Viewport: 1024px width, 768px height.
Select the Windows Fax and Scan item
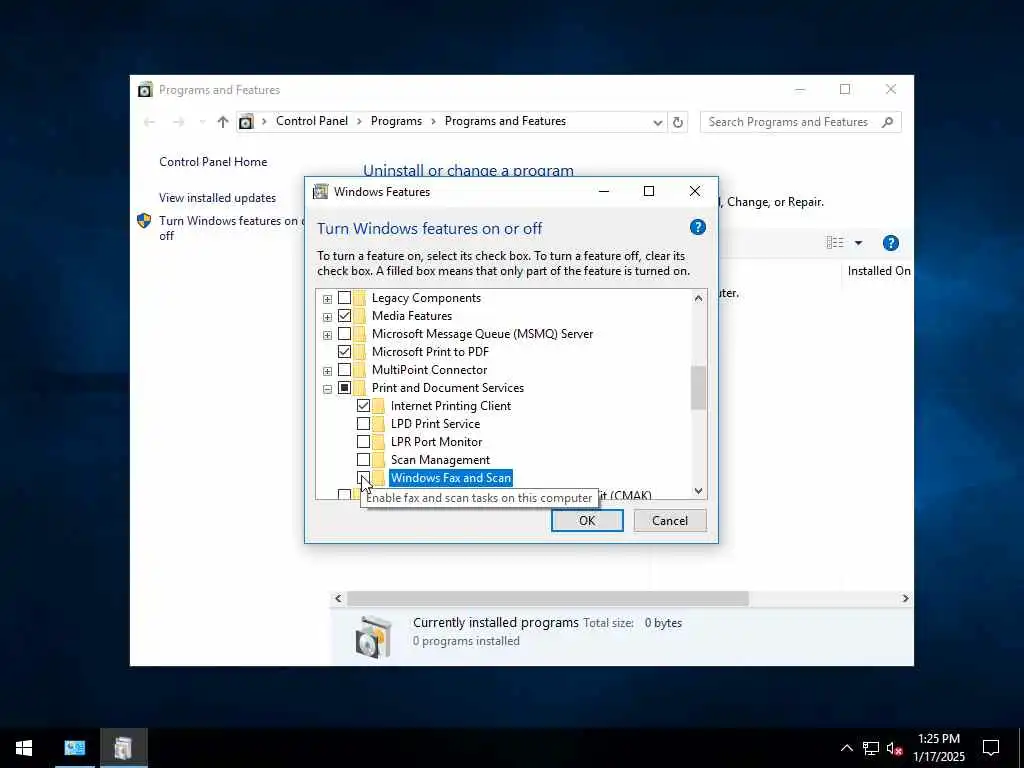[451, 478]
